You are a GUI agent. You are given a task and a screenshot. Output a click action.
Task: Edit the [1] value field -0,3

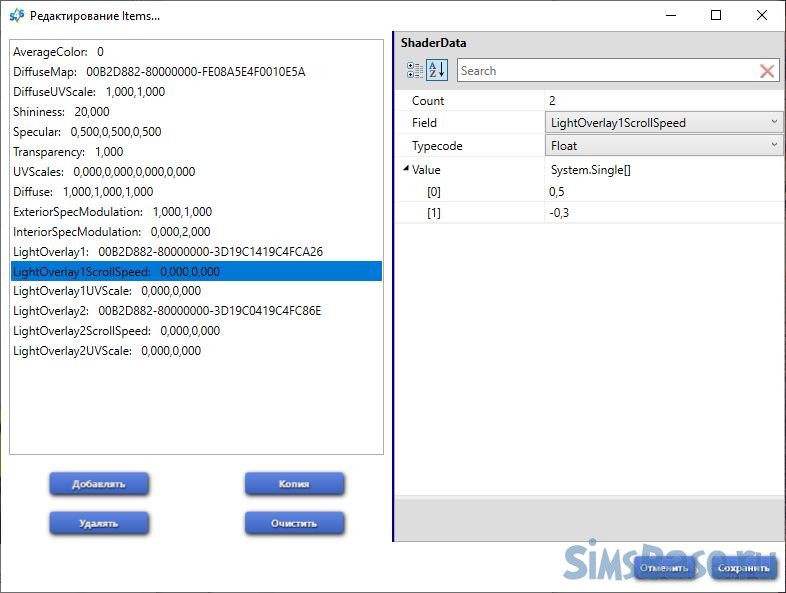(664, 213)
